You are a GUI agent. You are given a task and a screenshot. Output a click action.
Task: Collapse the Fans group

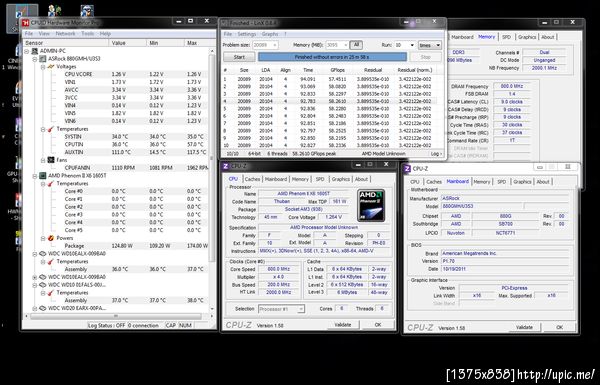pyautogui.click(x=43, y=160)
